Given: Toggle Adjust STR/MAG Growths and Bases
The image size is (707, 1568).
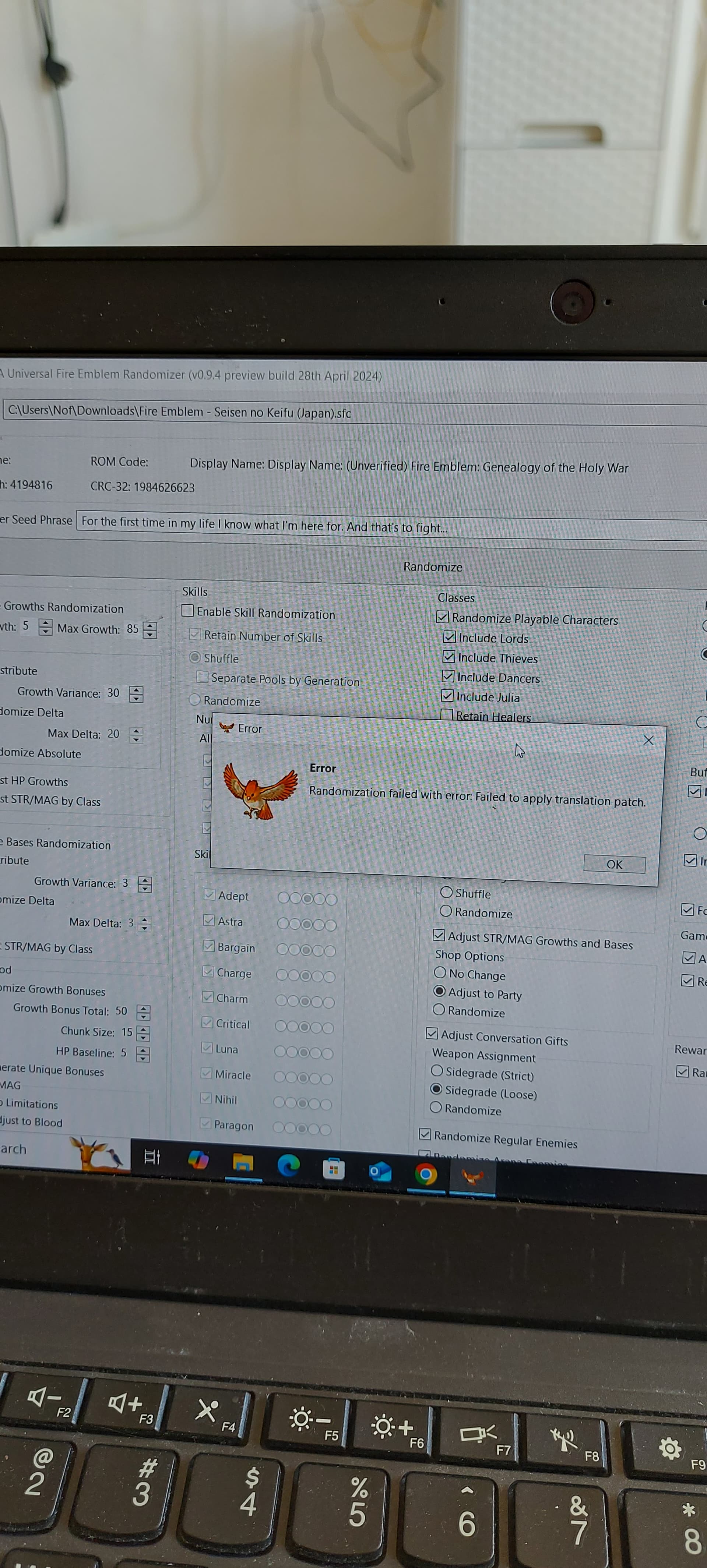Looking at the screenshot, I should click(x=439, y=935).
